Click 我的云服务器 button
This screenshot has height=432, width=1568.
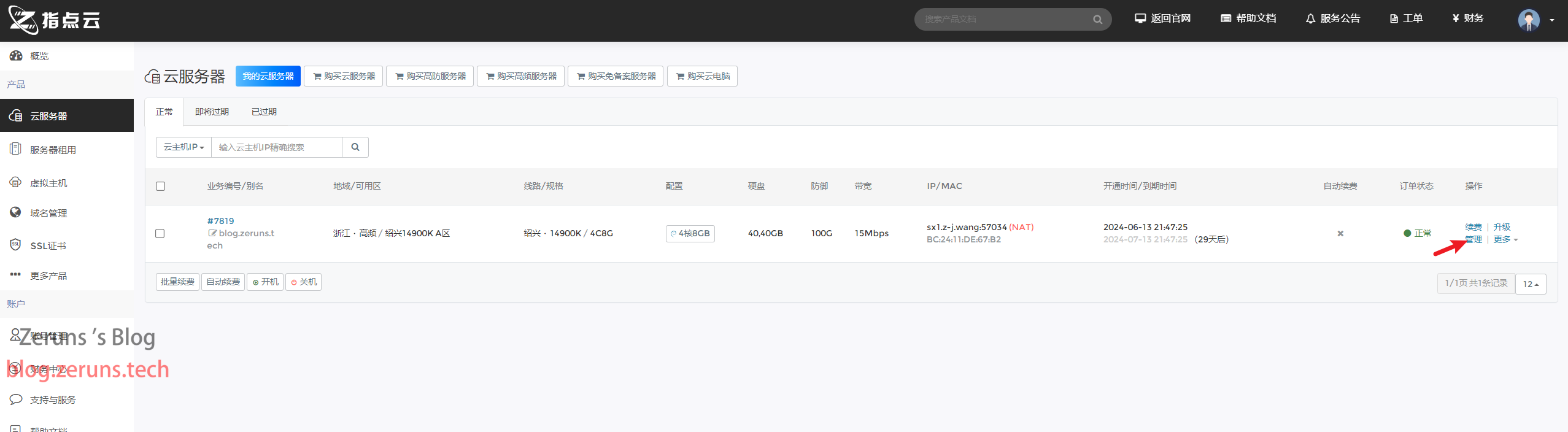click(x=268, y=76)
